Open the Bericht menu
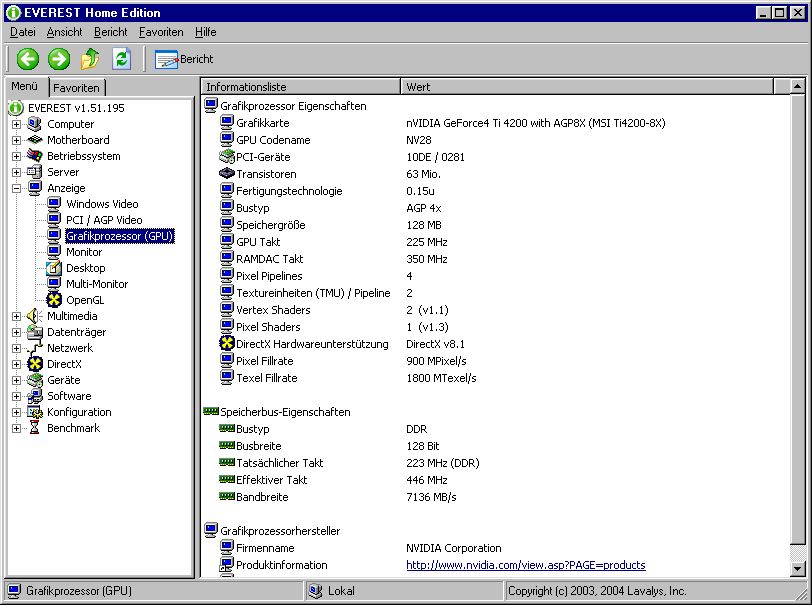This screenshot has height=606, width=812. coord(110,32)
